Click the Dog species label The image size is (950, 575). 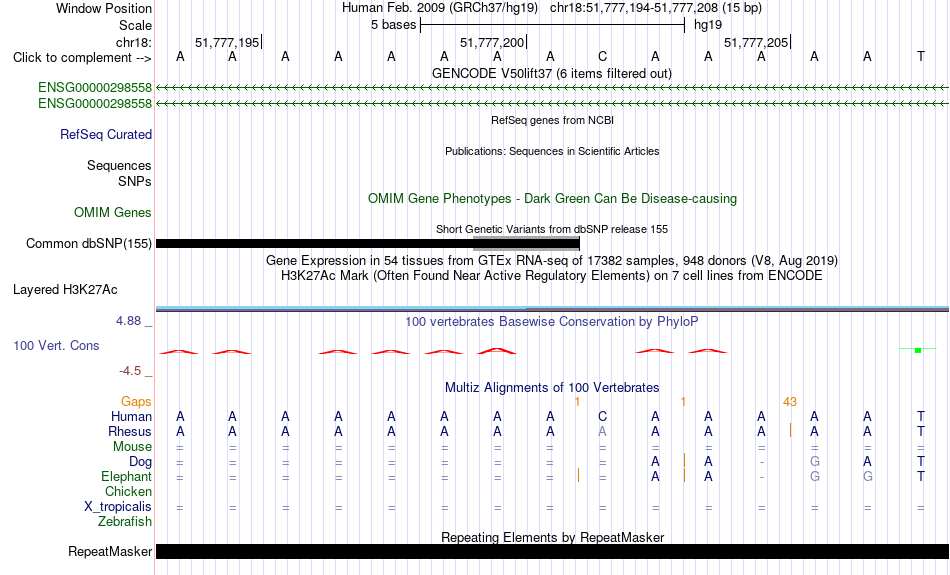(x=140, y=462)
